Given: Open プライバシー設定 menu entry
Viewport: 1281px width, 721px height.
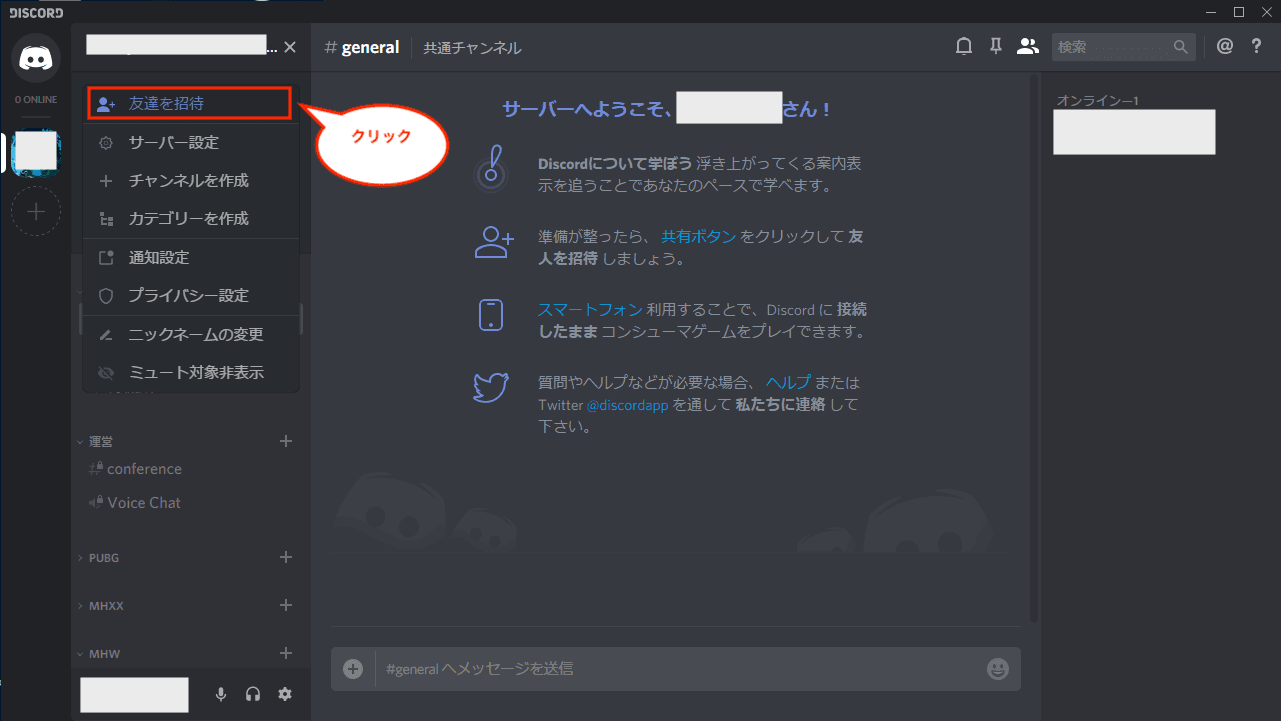Looking at the screenshot, I should tap(191, 295).
